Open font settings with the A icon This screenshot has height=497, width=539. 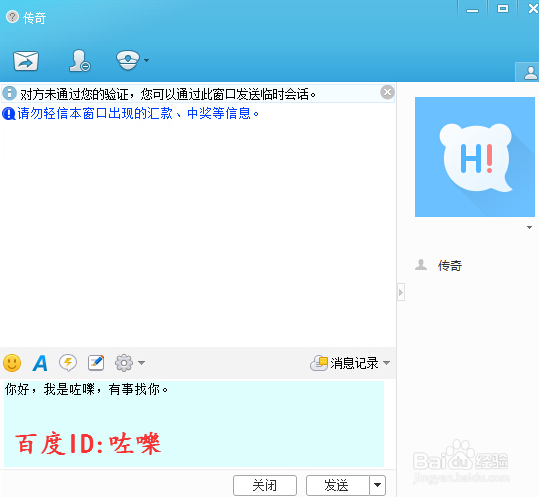40,363
